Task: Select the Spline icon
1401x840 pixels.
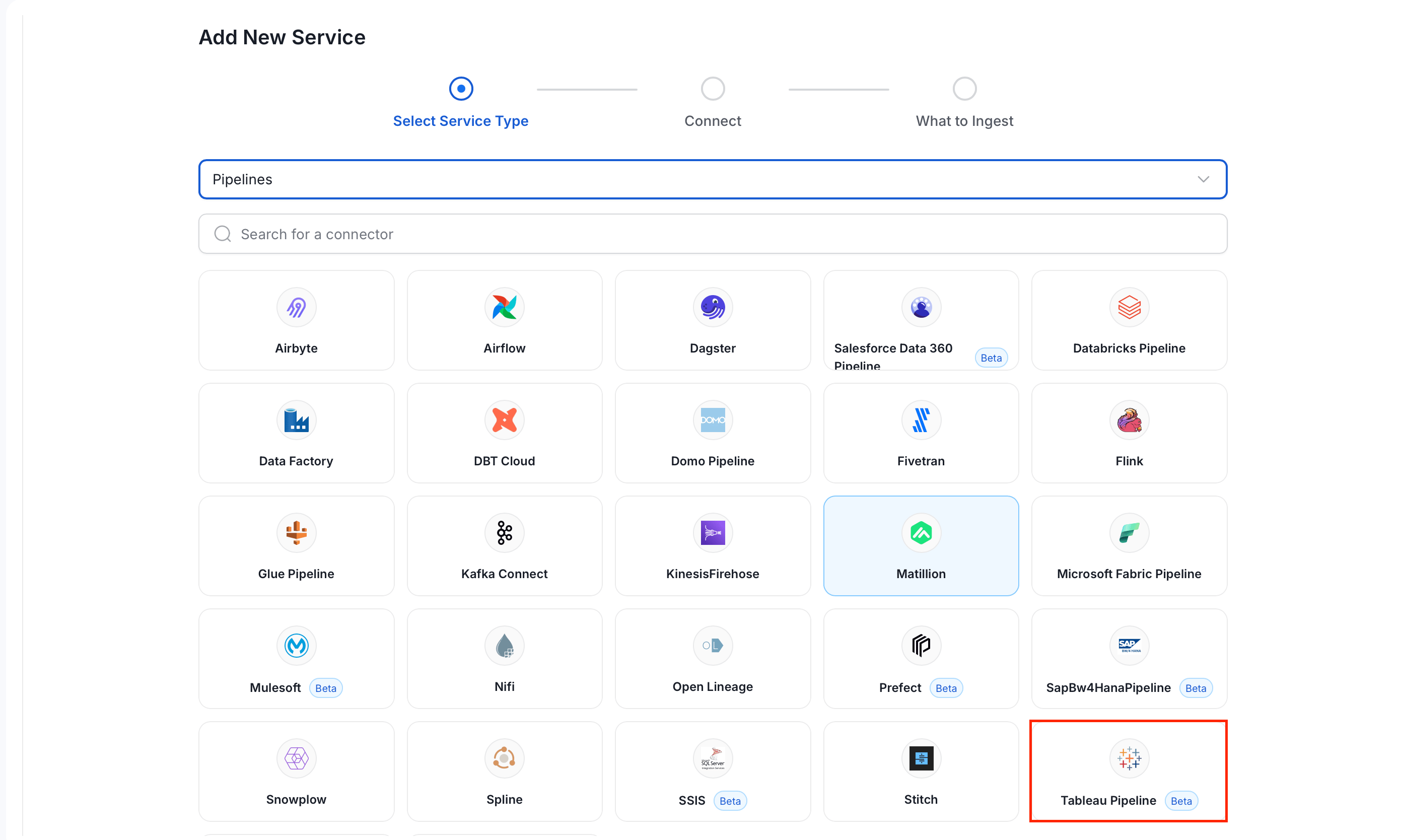Action: 505,758
